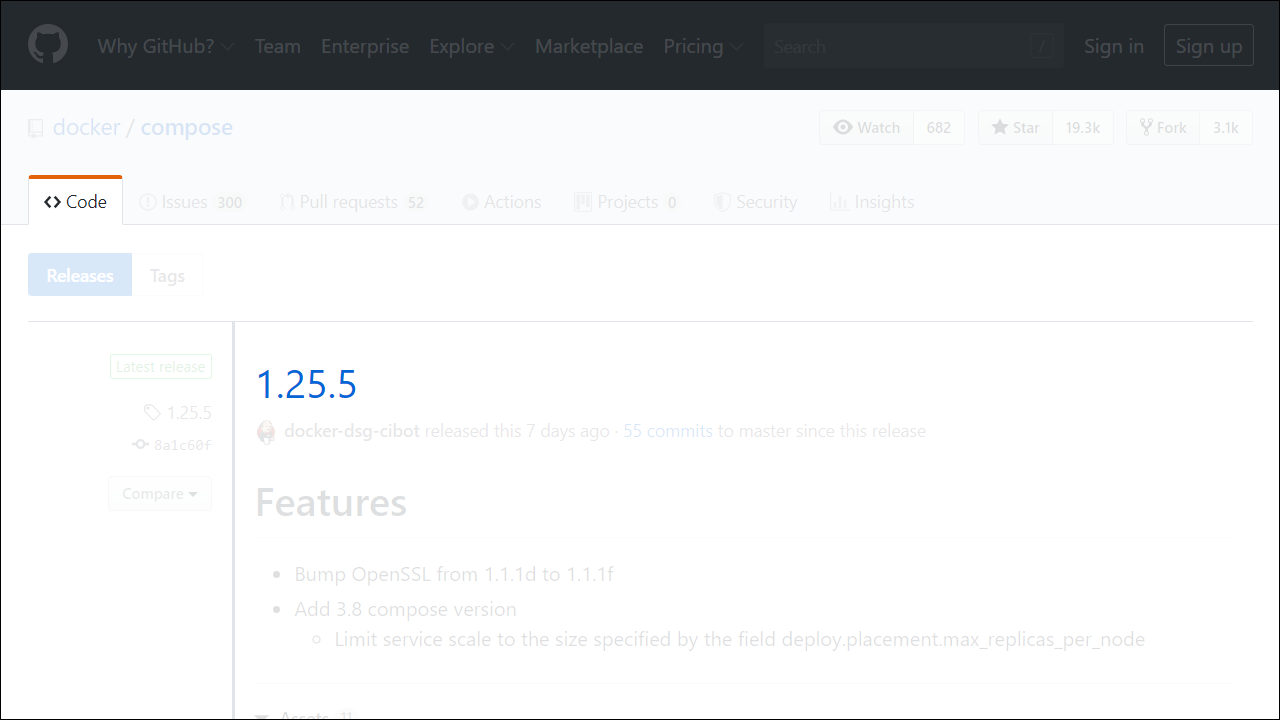View the 682 watchers count
Viewport: 1280px width, 720px height.
939,127
